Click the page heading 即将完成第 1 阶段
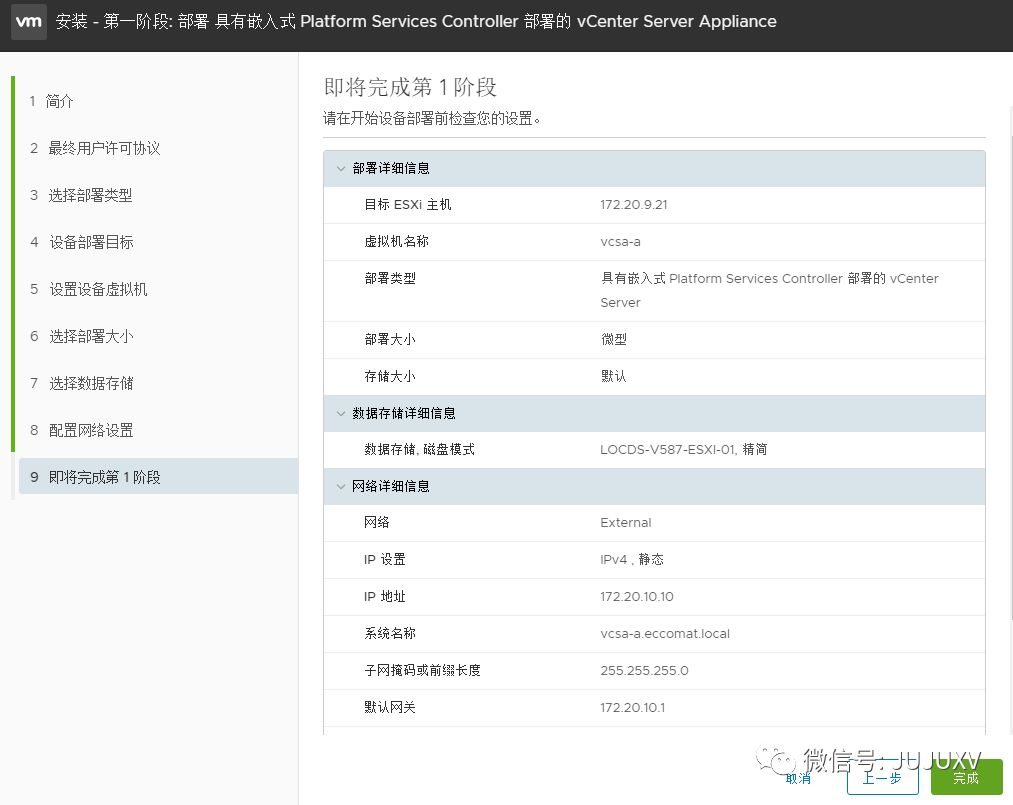Screen dimensions: 1013x805 click(x=410, y=87)
